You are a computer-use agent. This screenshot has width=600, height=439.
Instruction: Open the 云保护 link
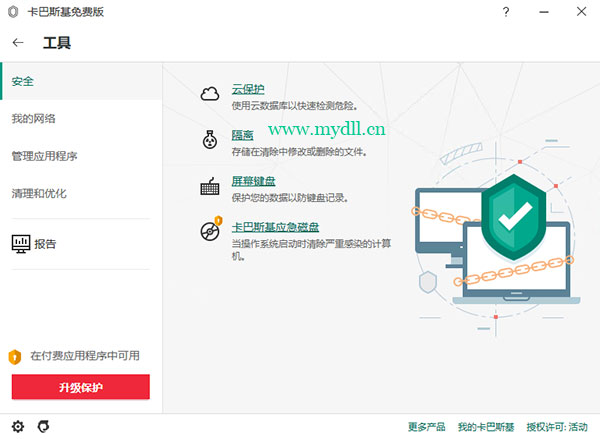click(x=248, y=89)
